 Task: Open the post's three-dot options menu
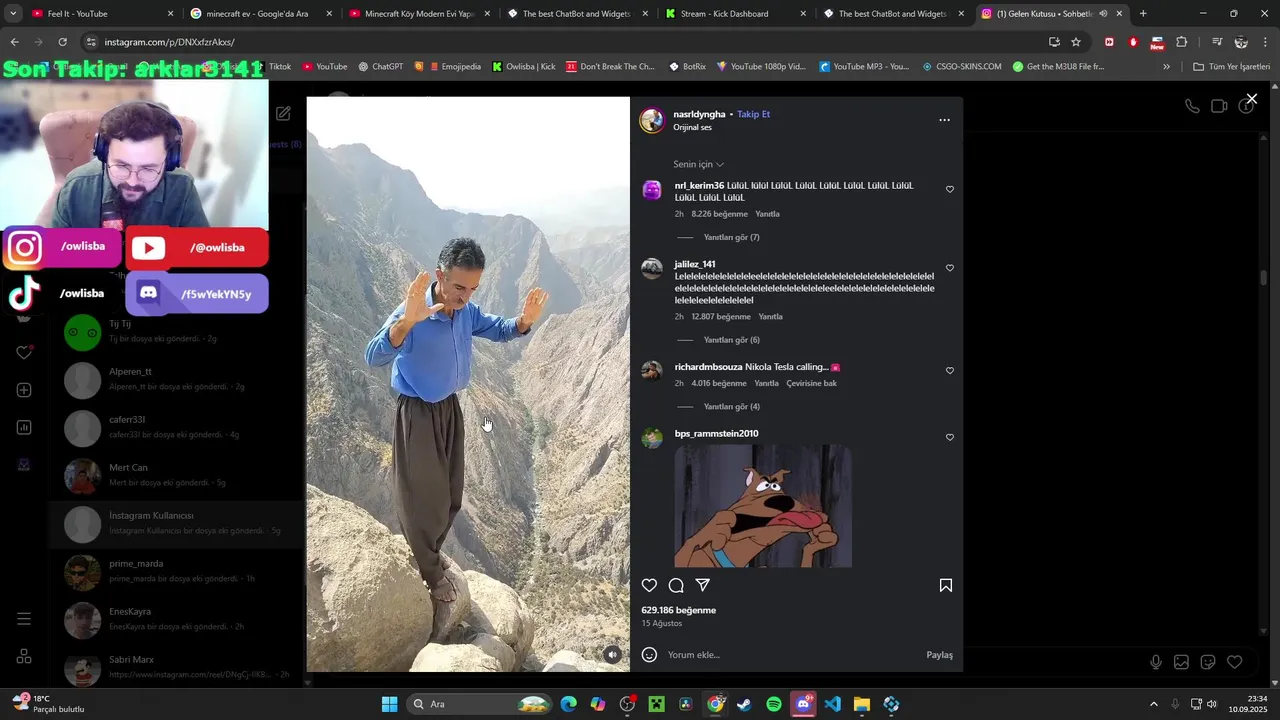(x=944, y=120)
